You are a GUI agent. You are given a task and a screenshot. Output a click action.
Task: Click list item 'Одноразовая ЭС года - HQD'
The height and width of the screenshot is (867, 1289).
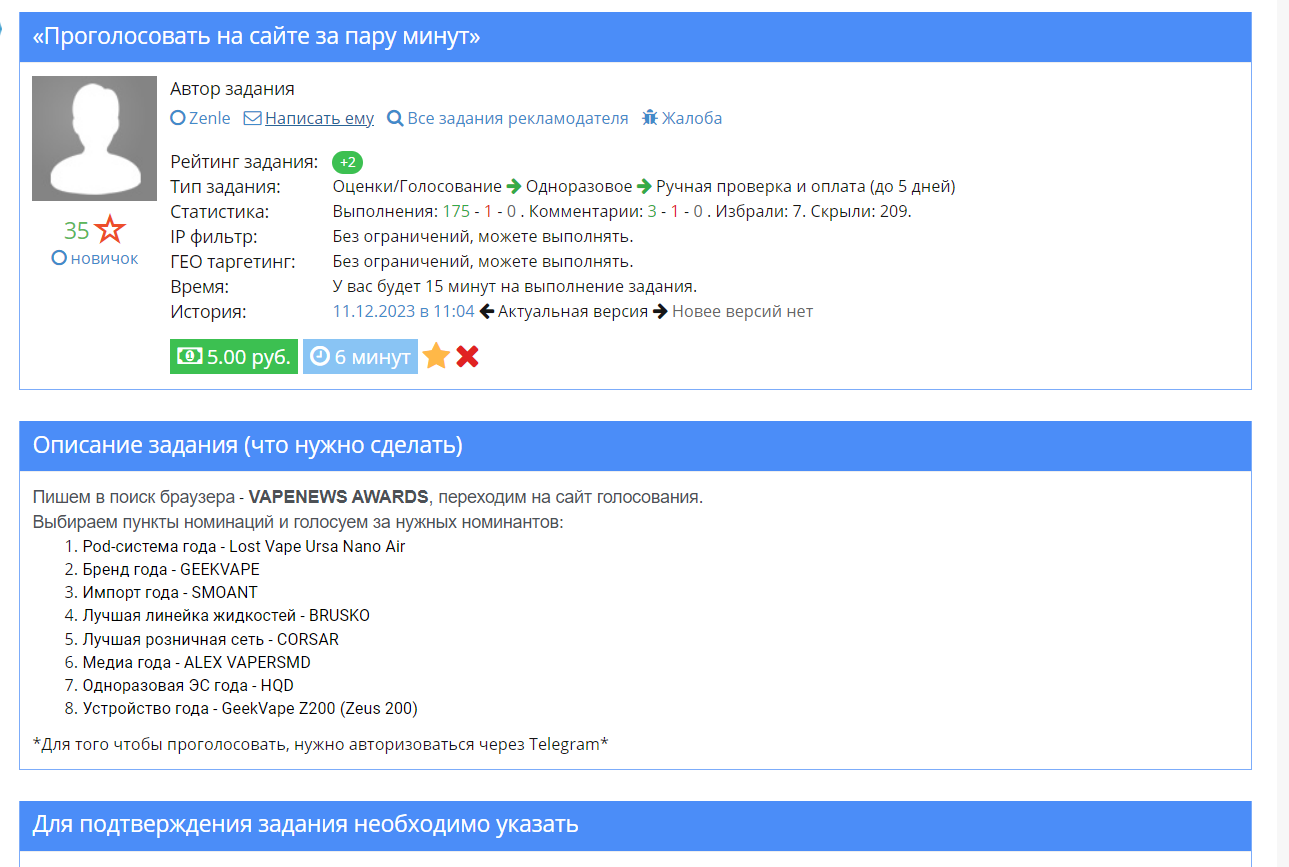pyautogui.click(x=188, y=685)
